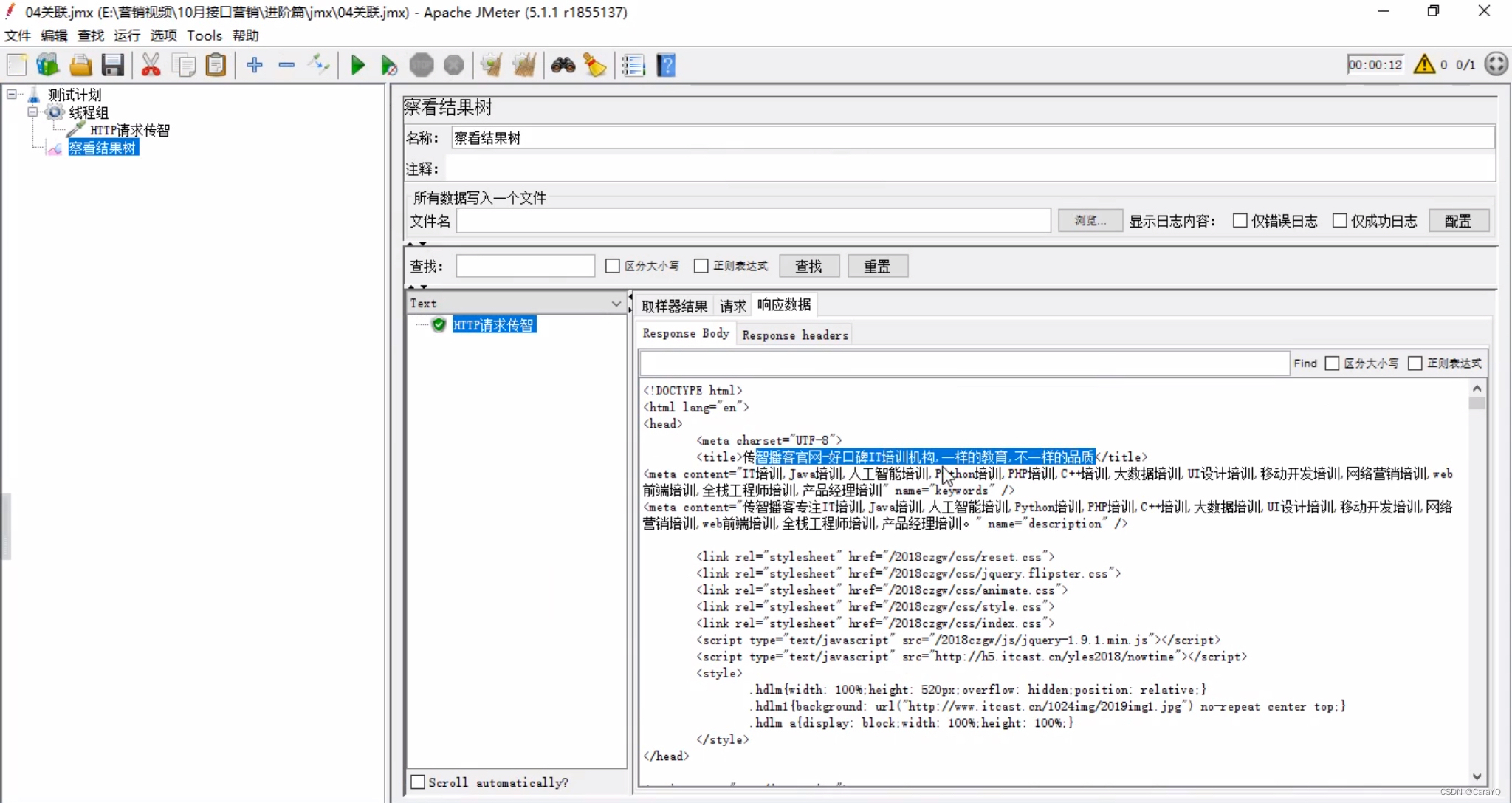Image resolution: width=1512 pixels, height=803 pixels.
Task: Open the 查找 menu in menu bar
Action: point(91,35)
